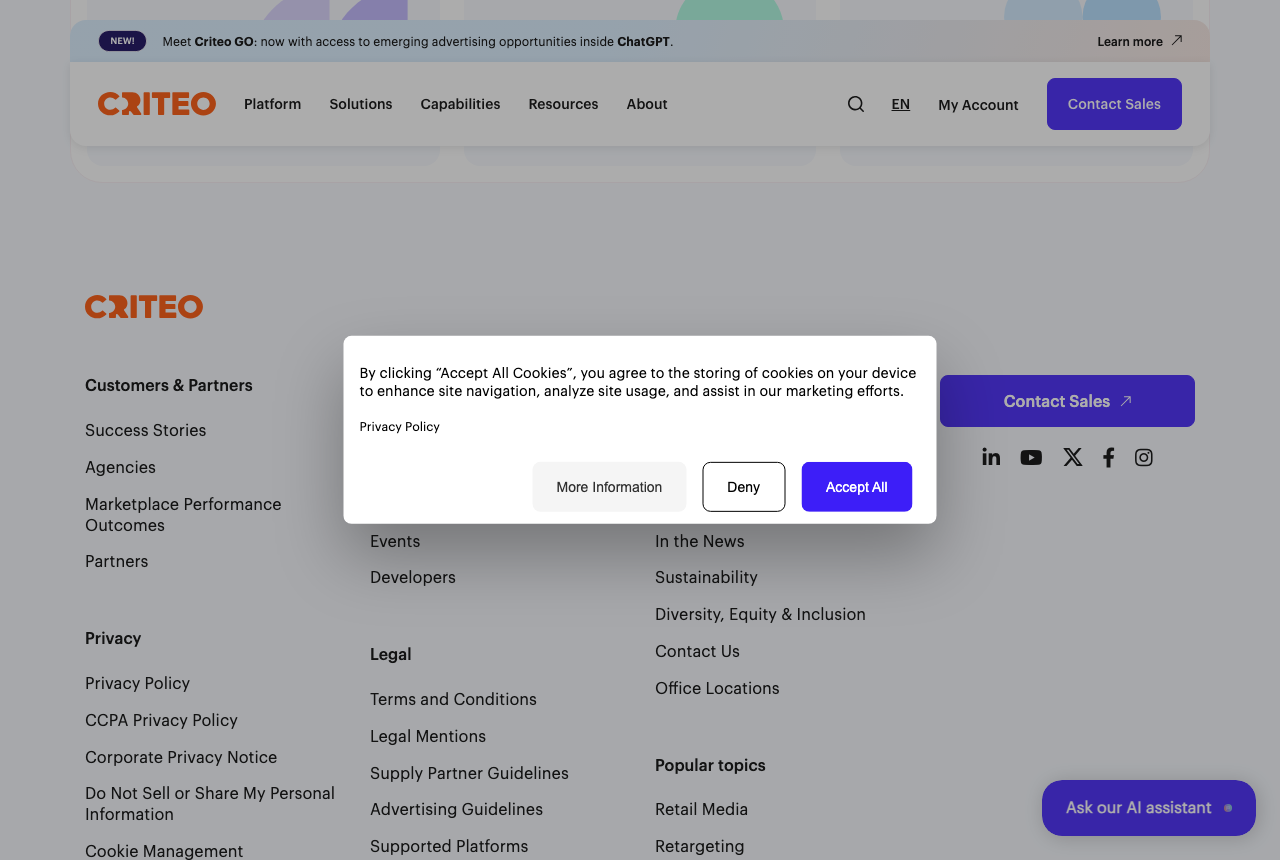Open the Instagram social icon
1280x860 pixels.
tap(1144, 457)
